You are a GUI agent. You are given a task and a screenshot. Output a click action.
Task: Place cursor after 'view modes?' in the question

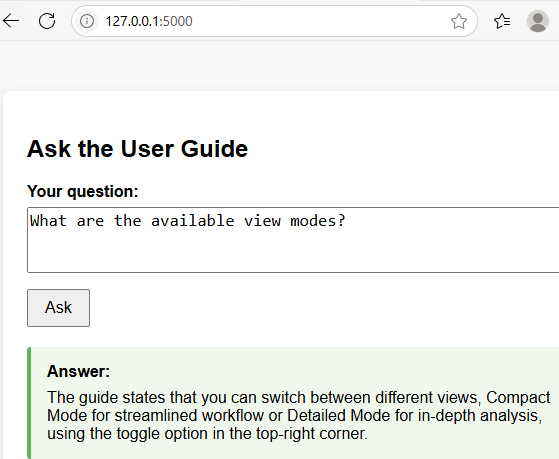(x=347, y=221)
